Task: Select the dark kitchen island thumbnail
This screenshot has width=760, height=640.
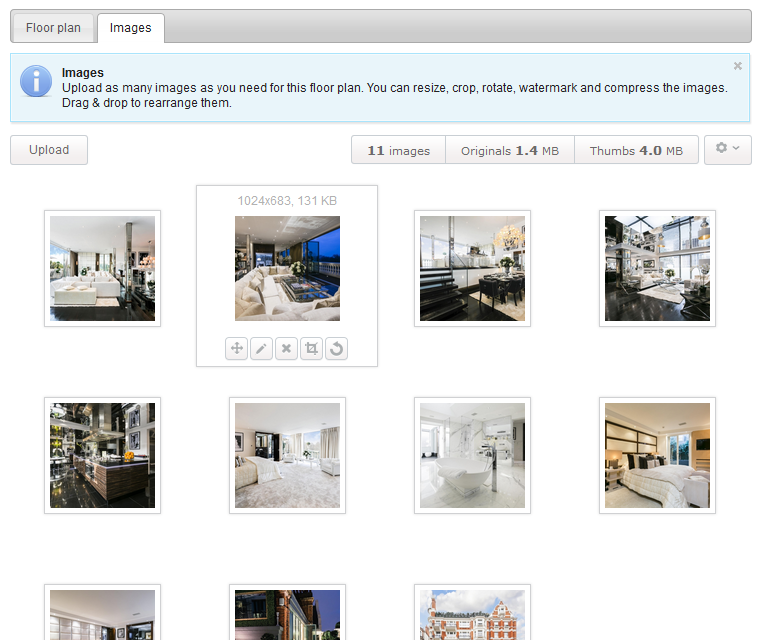Action: click(x=102, y=456)
